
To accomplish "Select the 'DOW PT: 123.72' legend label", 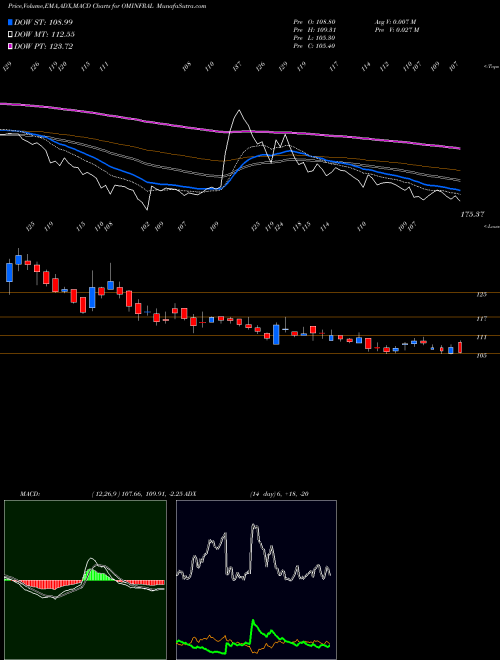I will (43, 46).
